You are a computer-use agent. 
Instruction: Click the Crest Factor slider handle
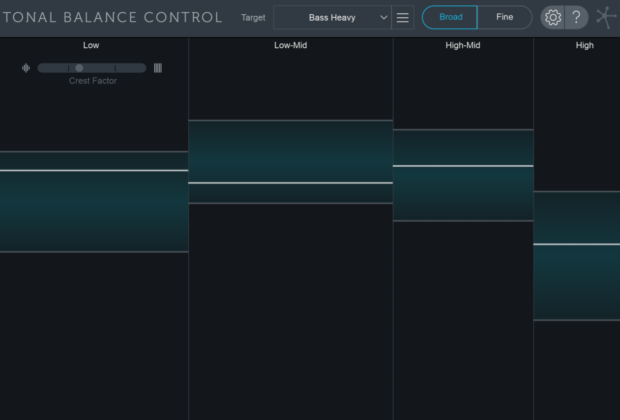(79, 68)
